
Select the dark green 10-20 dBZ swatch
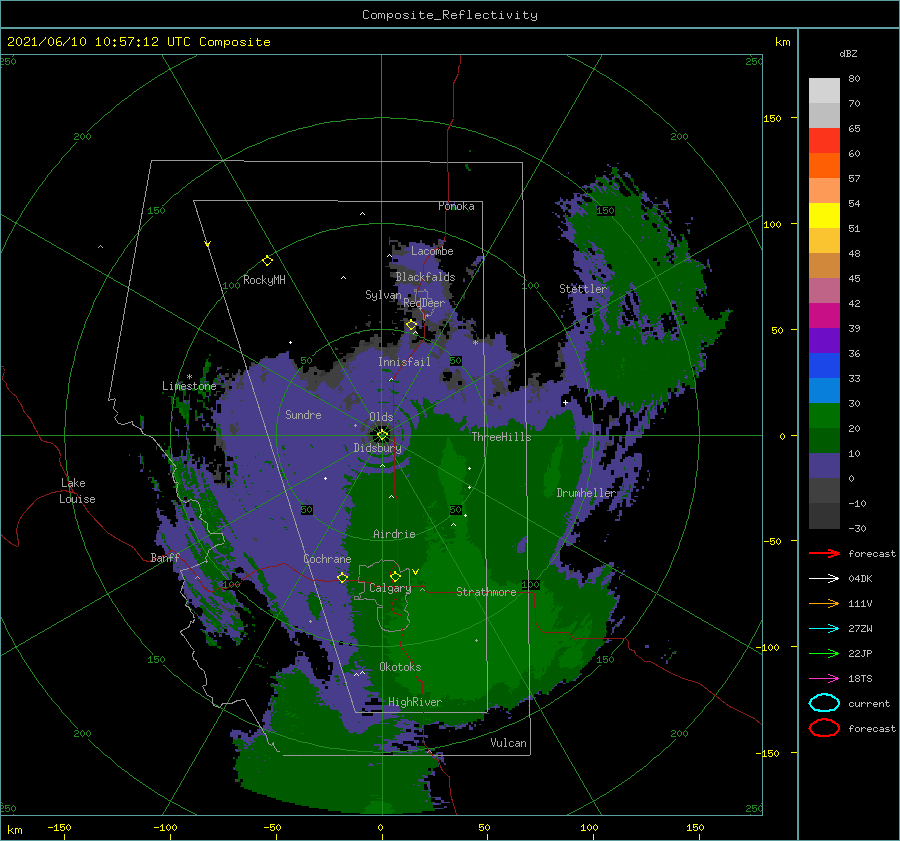[x=824, y=441]
